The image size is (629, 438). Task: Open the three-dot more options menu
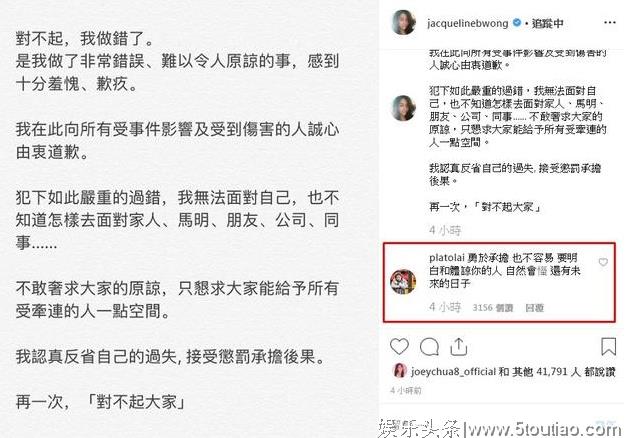(x=609, y=22)
